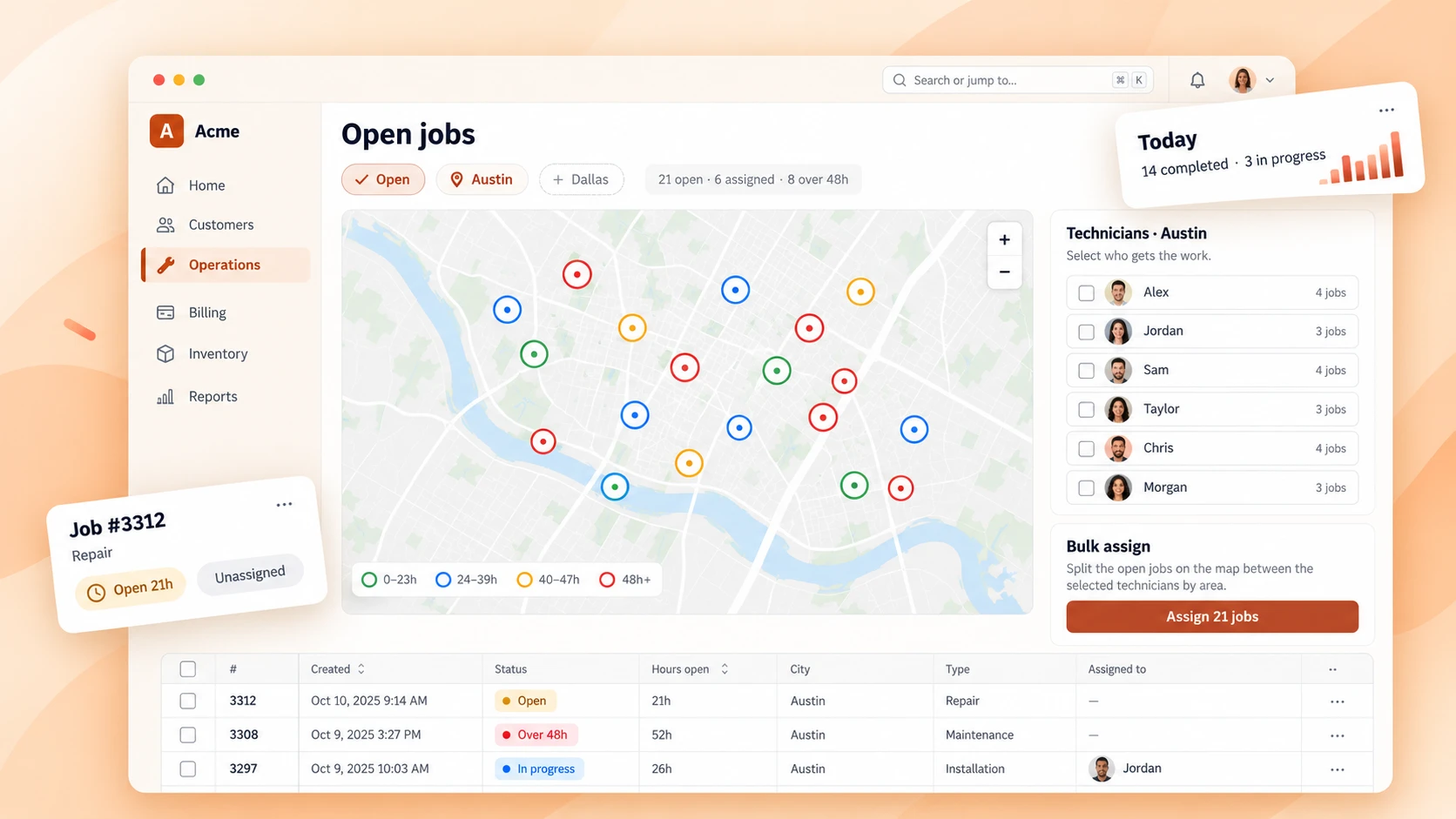Go to Billing in sidebar
The image size is (1456, 819).
coord(226,312)
